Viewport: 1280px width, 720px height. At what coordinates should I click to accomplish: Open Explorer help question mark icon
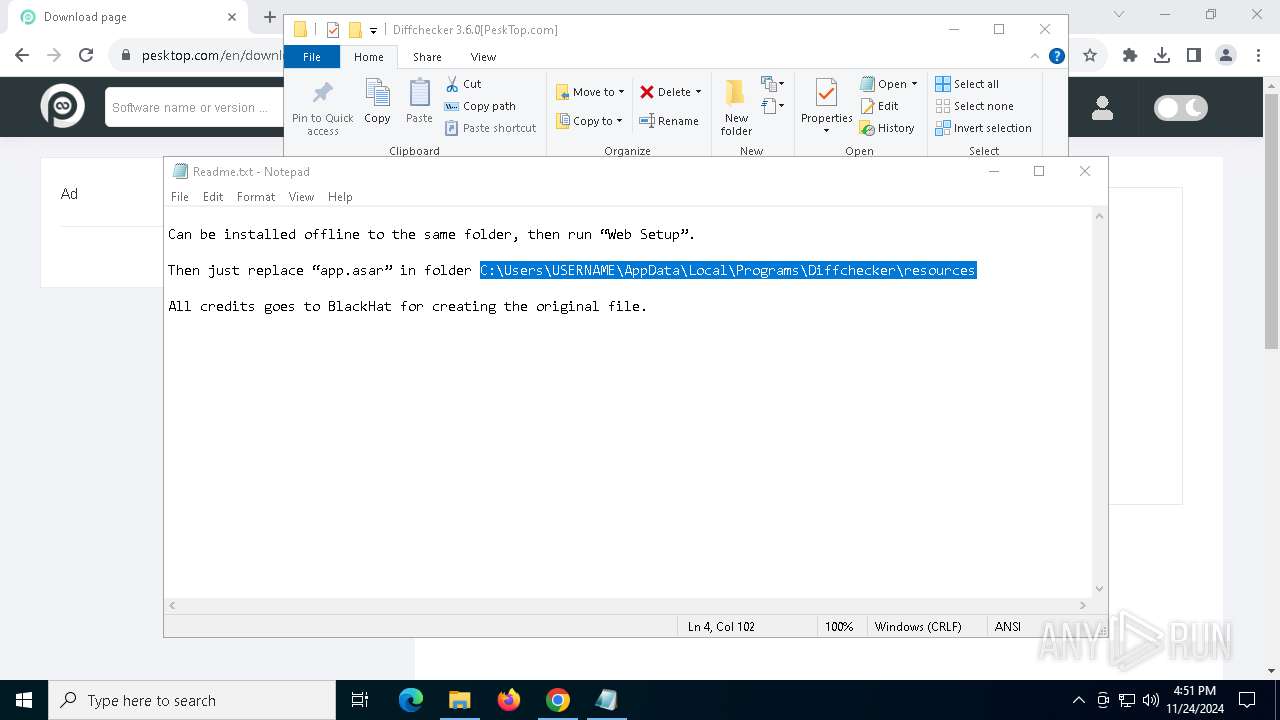pos(1056,56)
